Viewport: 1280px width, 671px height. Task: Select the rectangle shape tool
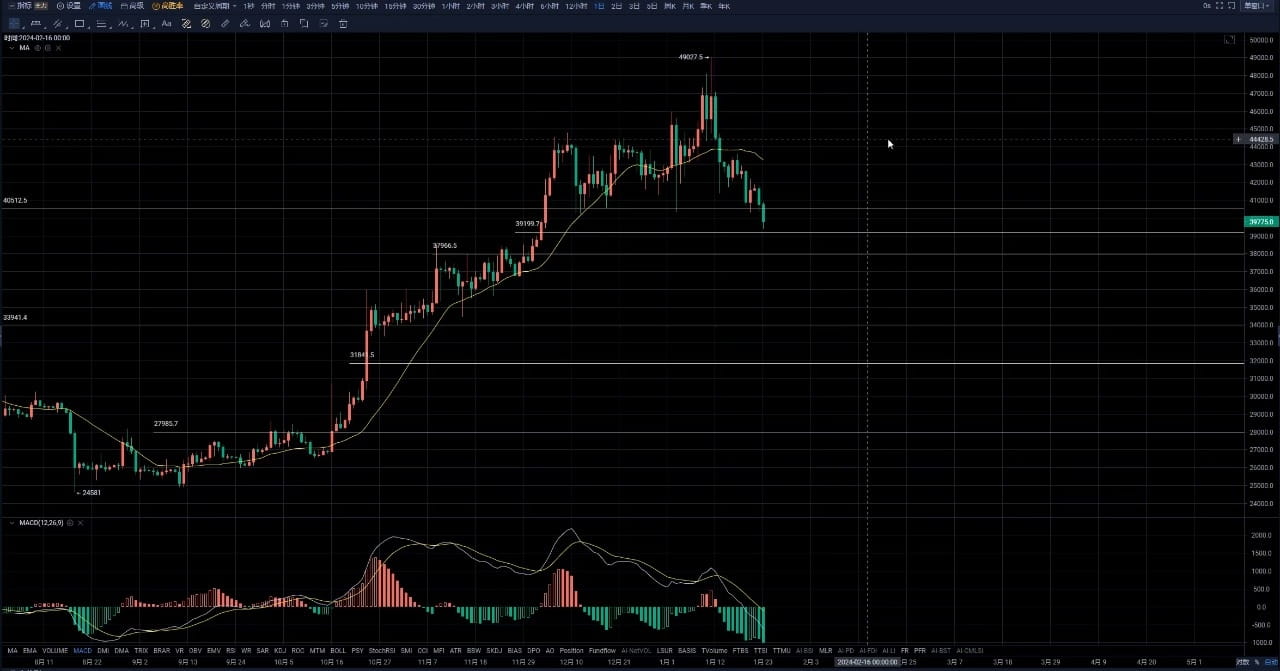[x=80, y=23]
